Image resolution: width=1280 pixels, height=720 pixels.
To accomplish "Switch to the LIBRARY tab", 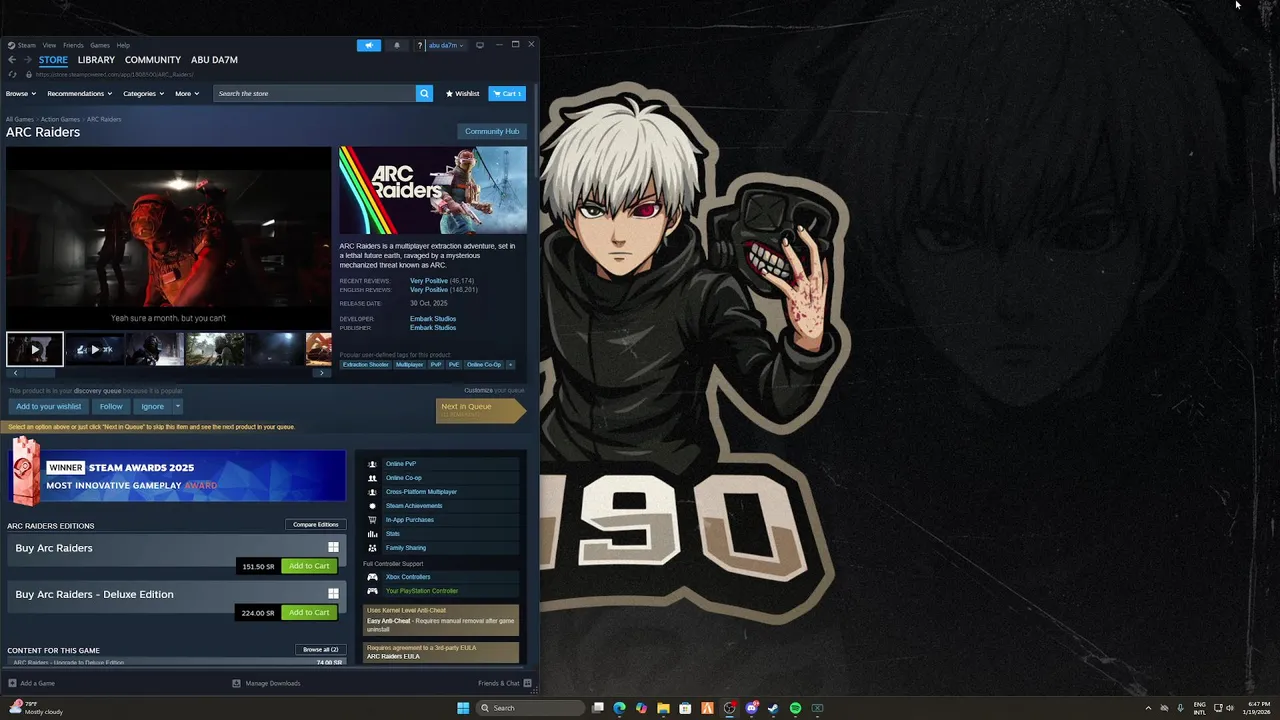I will click(96, 60).
